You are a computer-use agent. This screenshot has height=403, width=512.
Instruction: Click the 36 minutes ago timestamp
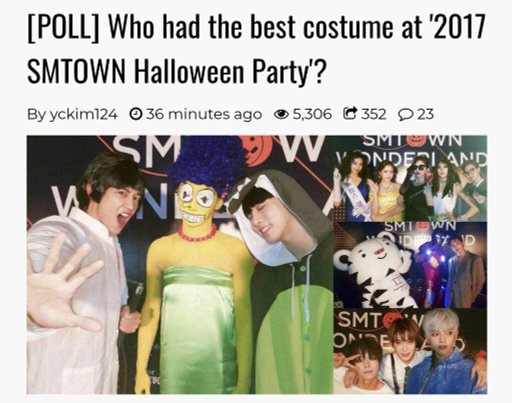(204, 114)
